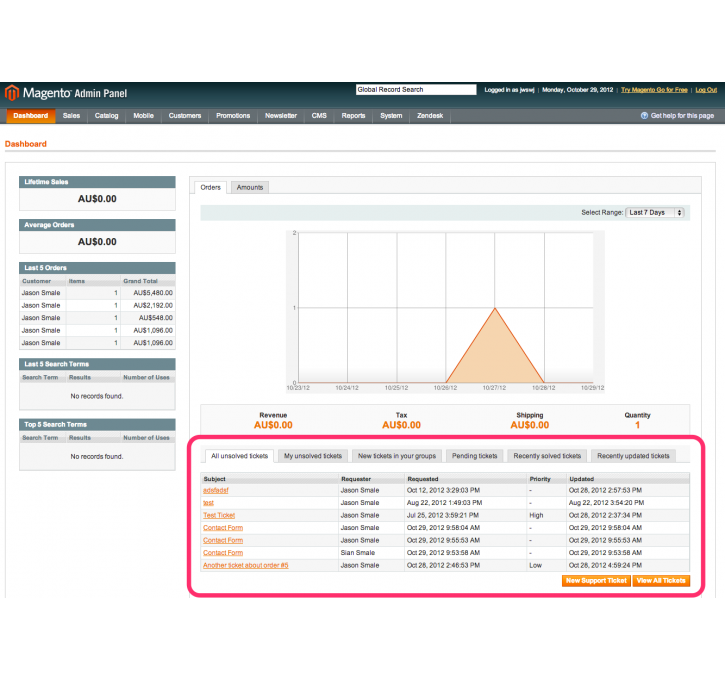This screenshot has height=680, width=725.
Task: Expand the Customers menu
Action: pos(184,116)
